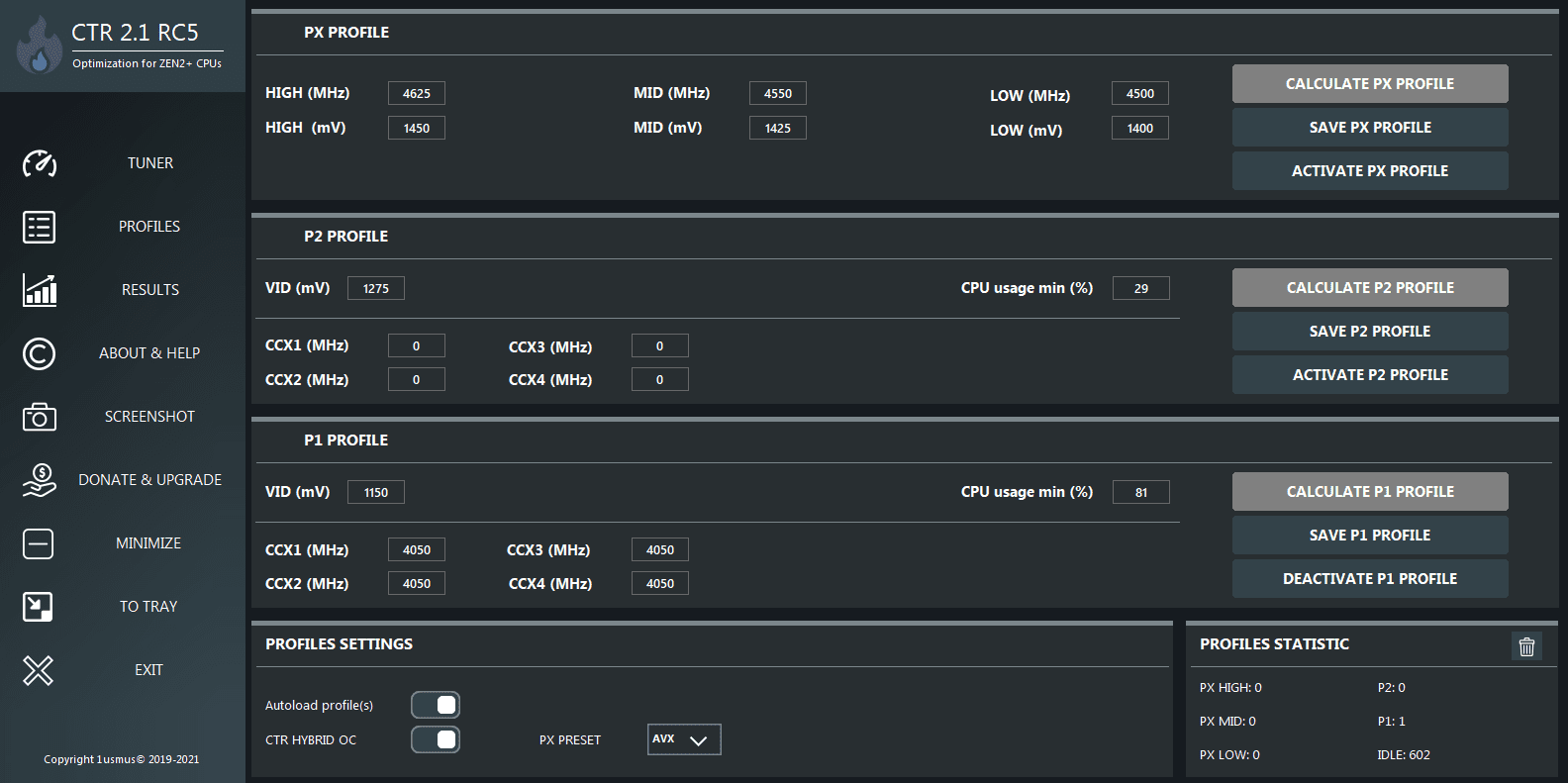Click the 'PX MID: 0' statistic text
The height and width of the screenshot is (783, 1568).
[1227, 721]
